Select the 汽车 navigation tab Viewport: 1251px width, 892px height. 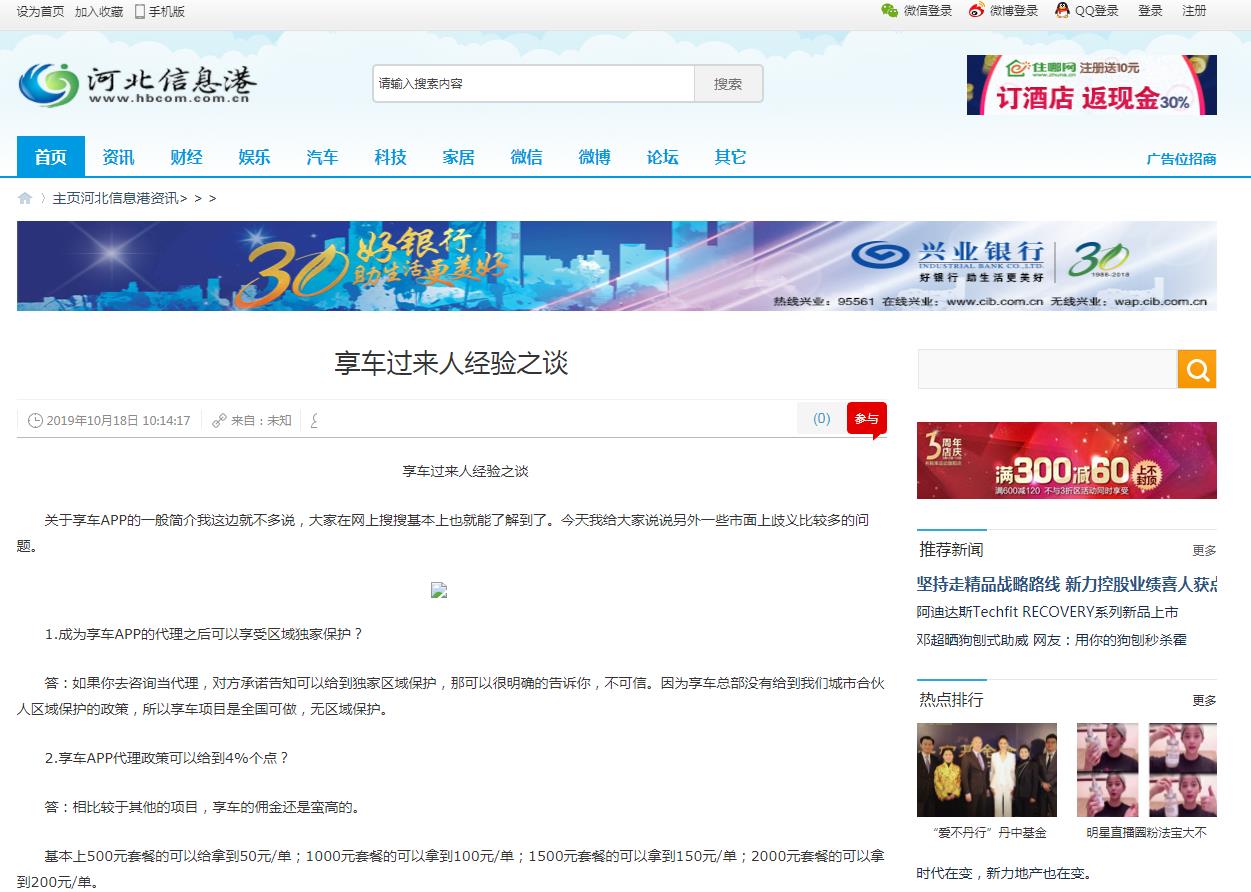coord(323,157)
